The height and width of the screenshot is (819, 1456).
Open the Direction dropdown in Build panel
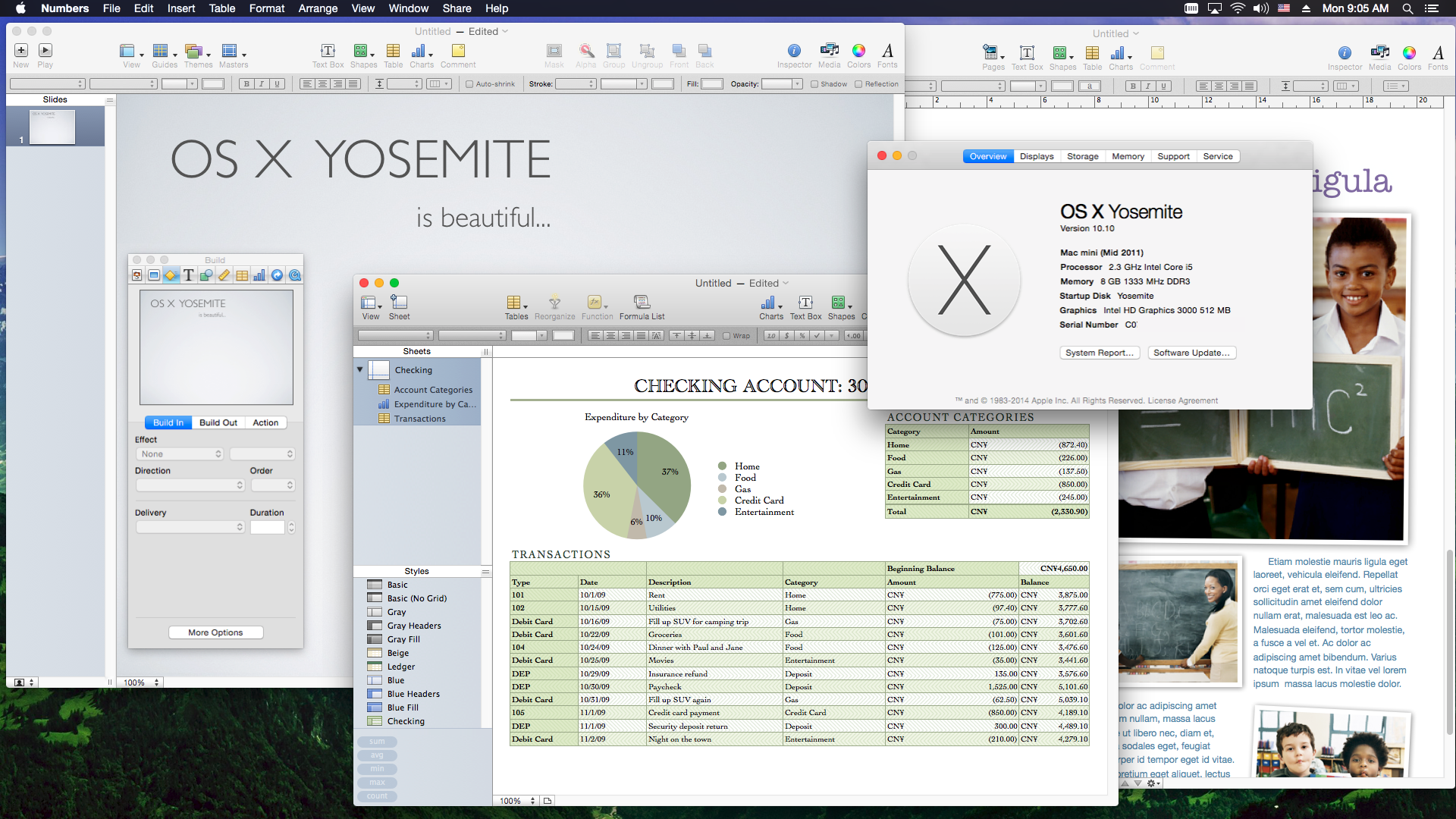coord(190,485)
